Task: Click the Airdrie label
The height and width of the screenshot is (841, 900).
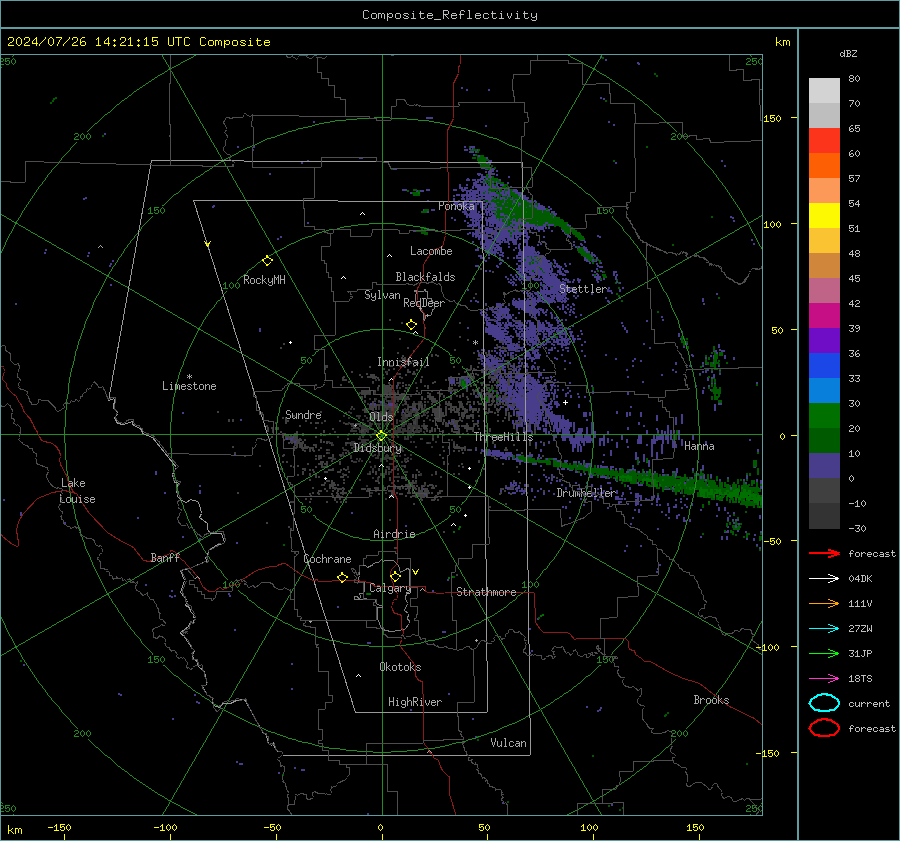Action: (394, 534)
